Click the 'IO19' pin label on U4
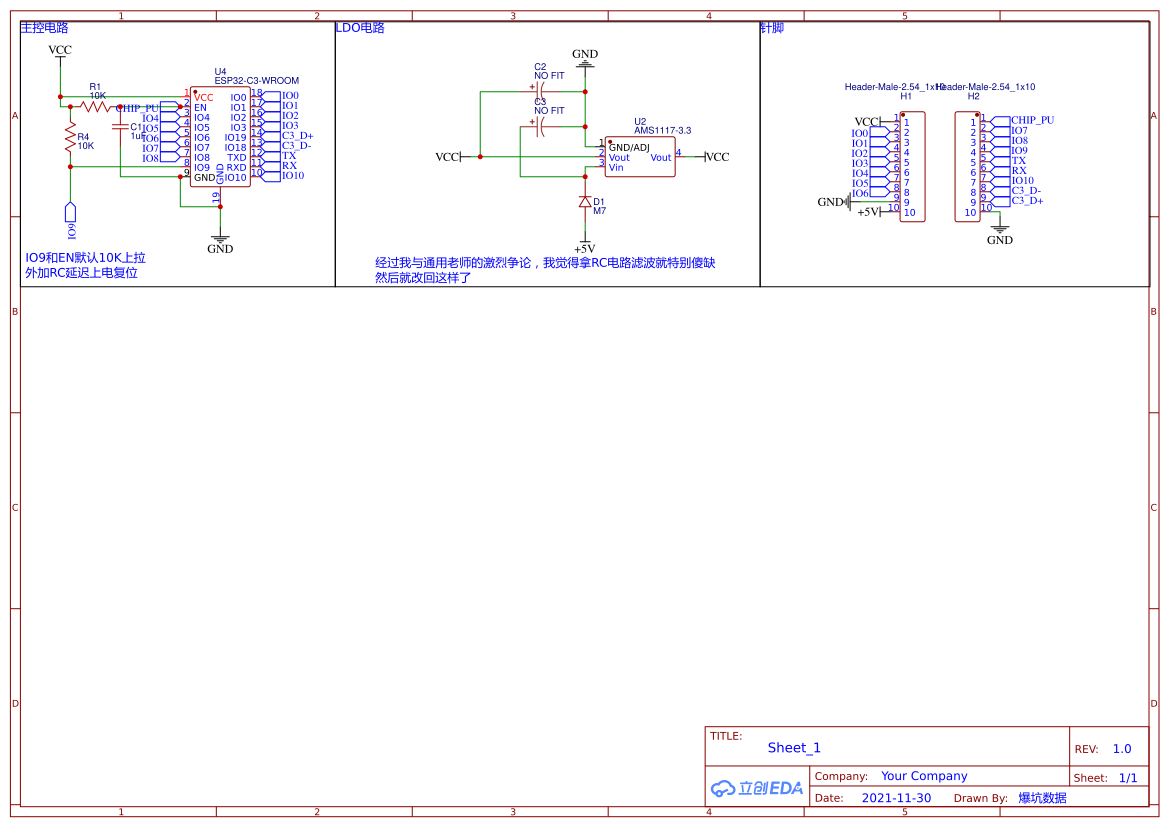This screenshot has width=1169, height=827. [x=236, y=137]
